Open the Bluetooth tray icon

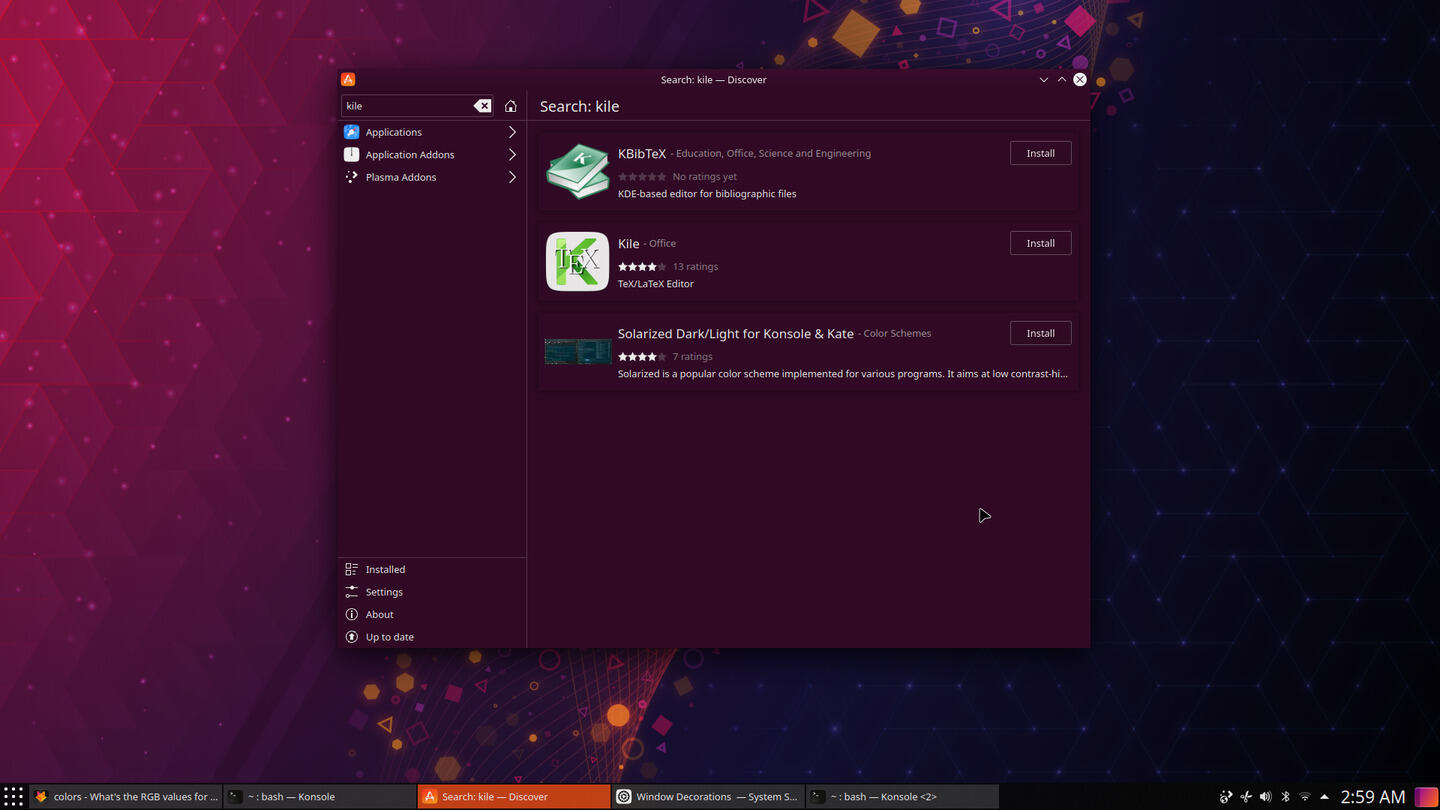click(1285, 797)
